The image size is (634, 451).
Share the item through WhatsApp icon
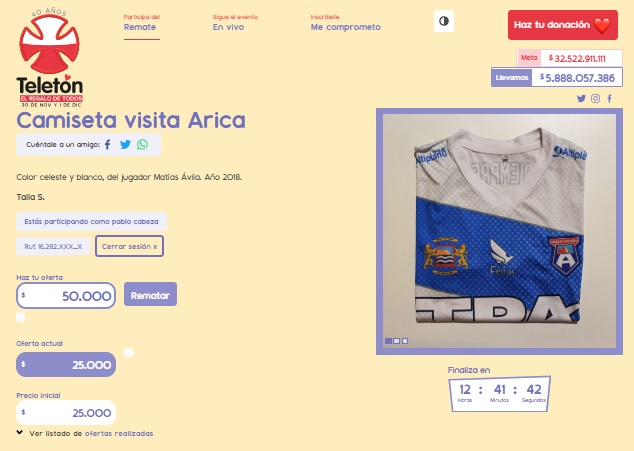pyautogui.click(x=142, y=144)
